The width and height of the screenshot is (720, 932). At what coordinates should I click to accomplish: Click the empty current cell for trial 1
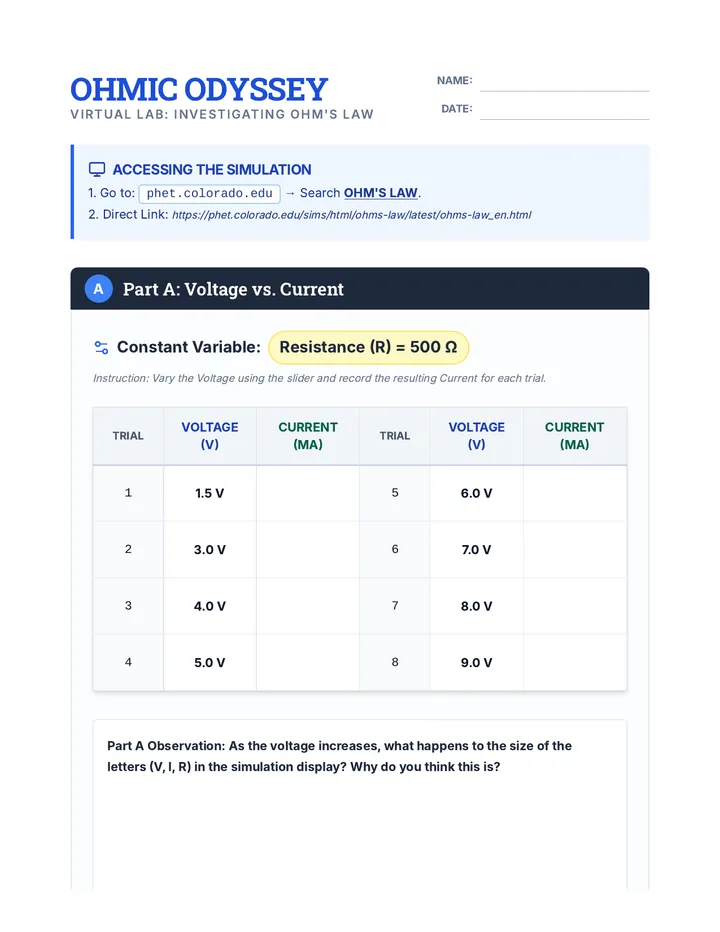308,493
